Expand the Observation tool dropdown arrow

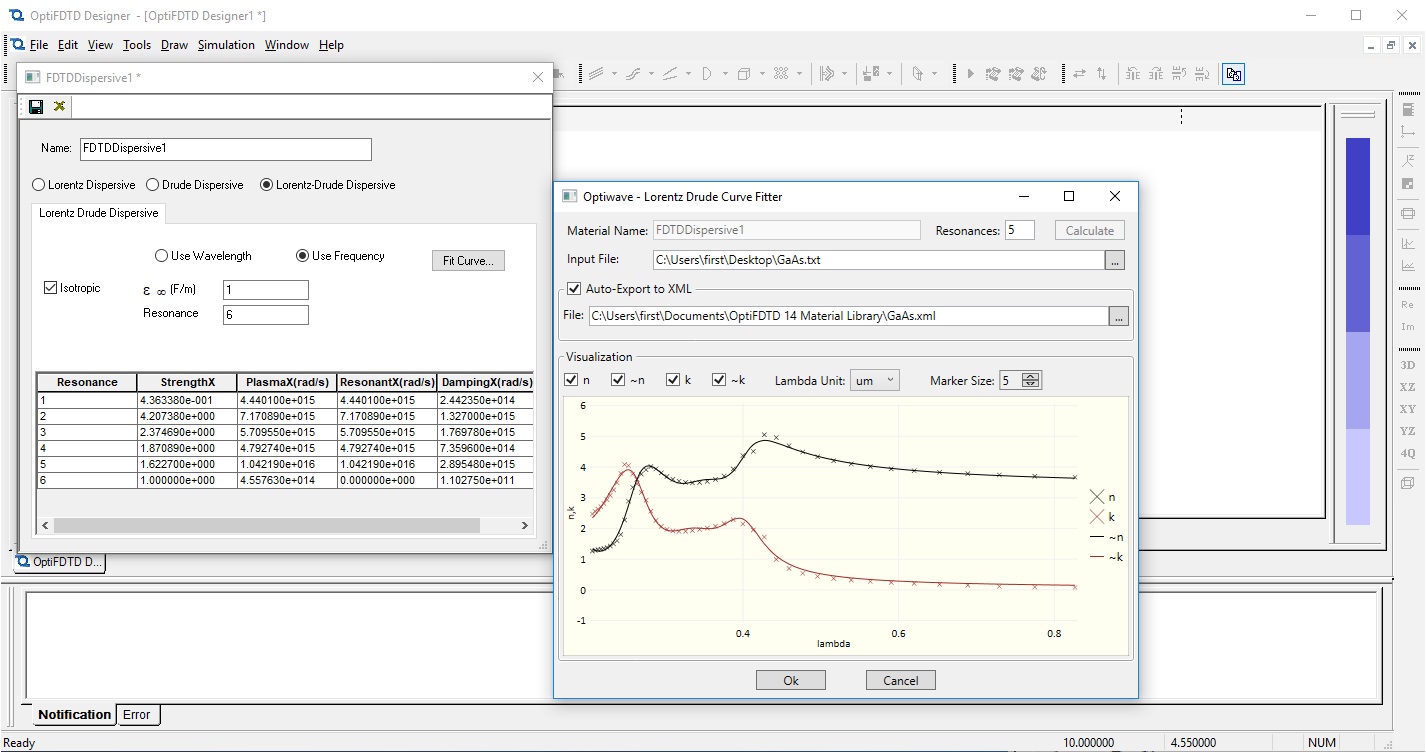889,74
